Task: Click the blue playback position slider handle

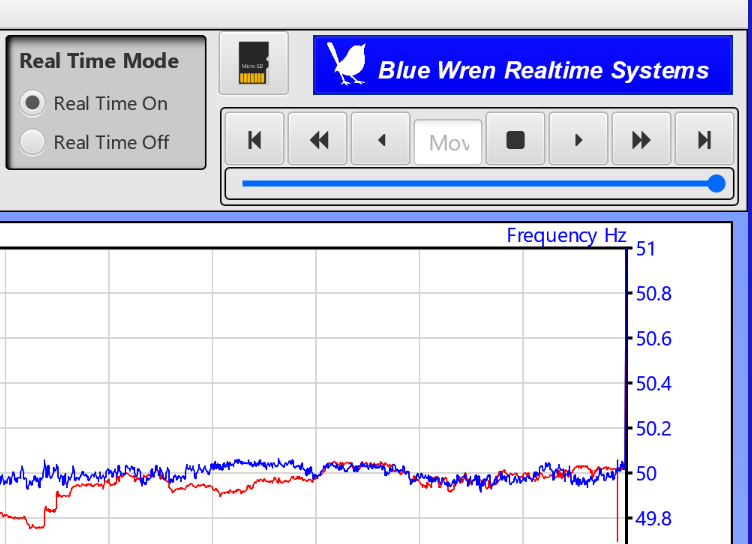Action: (x=717, y=183)
